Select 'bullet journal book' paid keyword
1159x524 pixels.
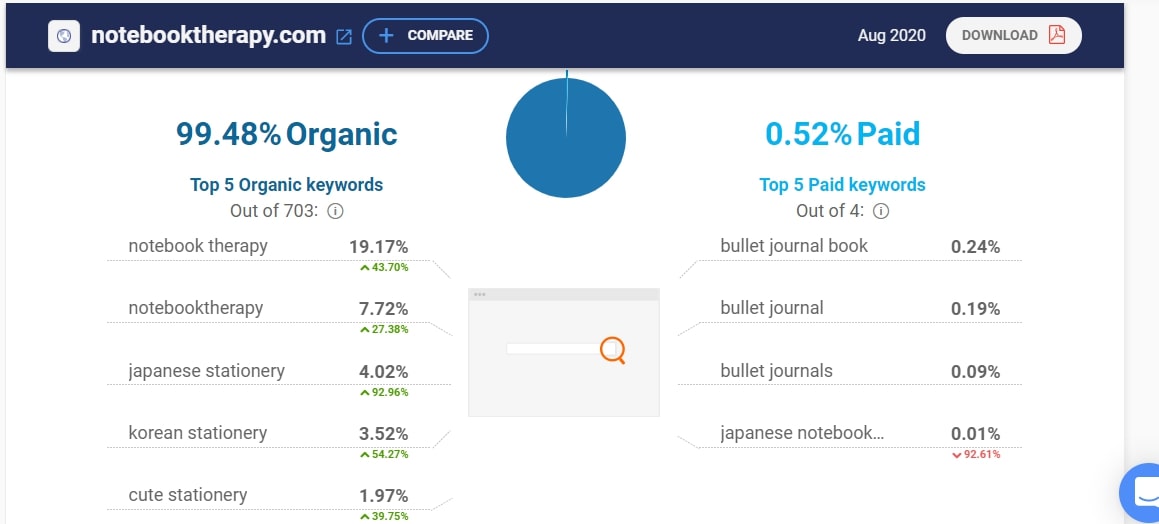(x=794, y=246)
